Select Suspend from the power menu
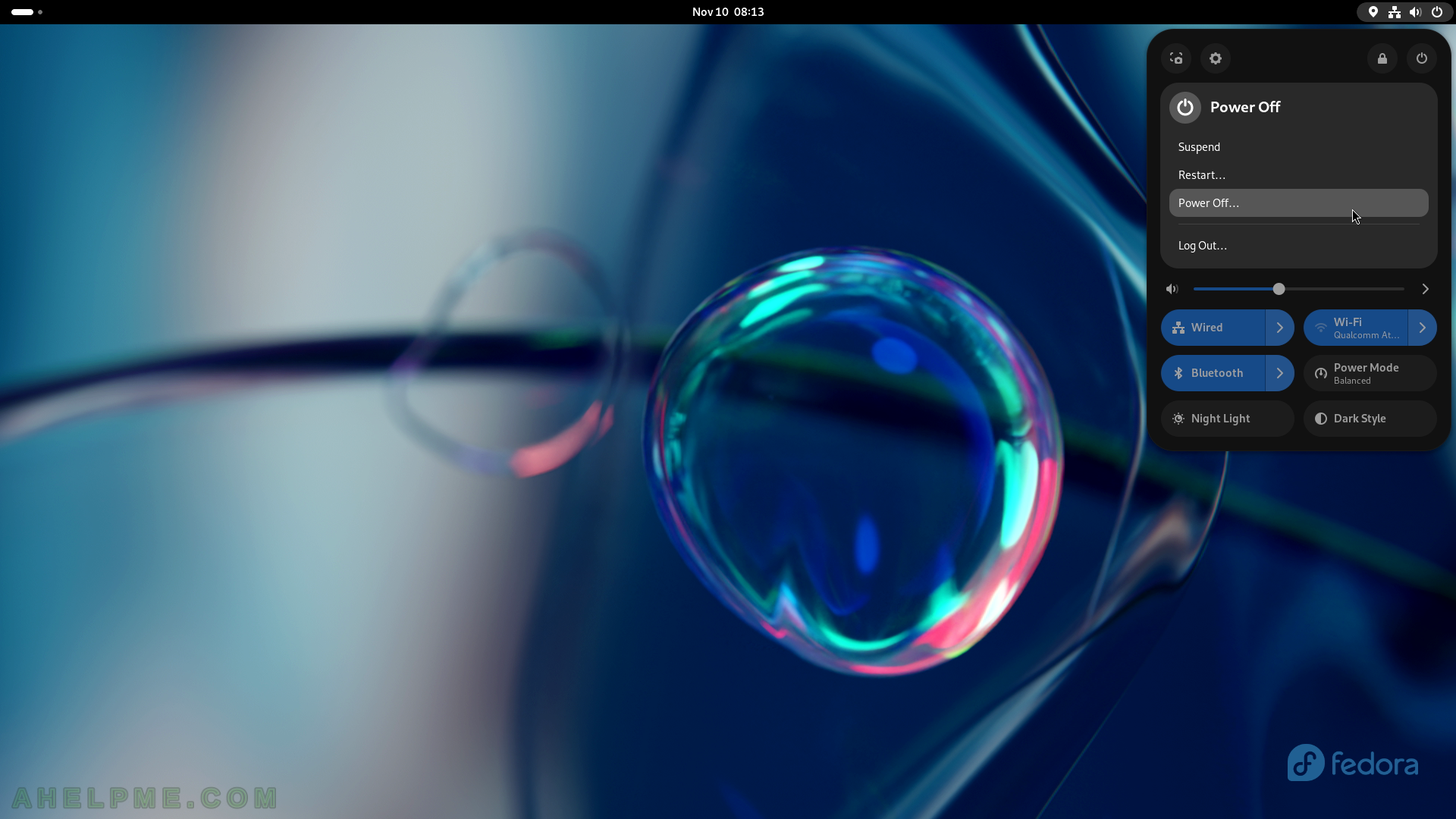Image resolution: width=1456 pixels, height=819 pixels. coord(1299,147)
